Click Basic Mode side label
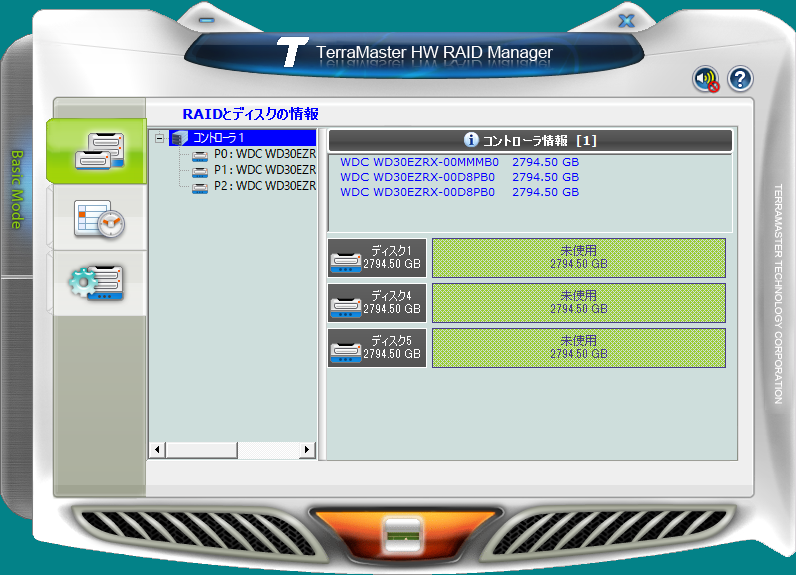Viewport: 796px width, 575px height. (17, 189)
